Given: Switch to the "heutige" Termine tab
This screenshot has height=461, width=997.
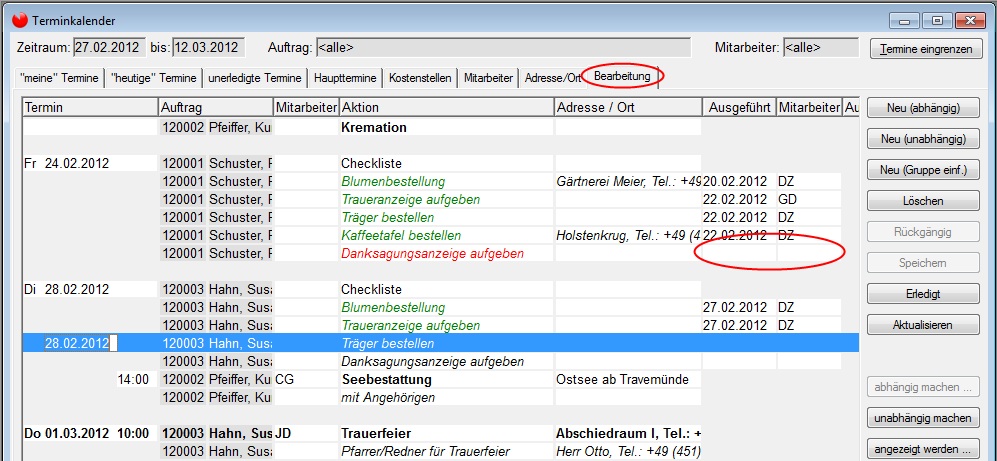Looking at the screenshot, I should tap(153, 78).
